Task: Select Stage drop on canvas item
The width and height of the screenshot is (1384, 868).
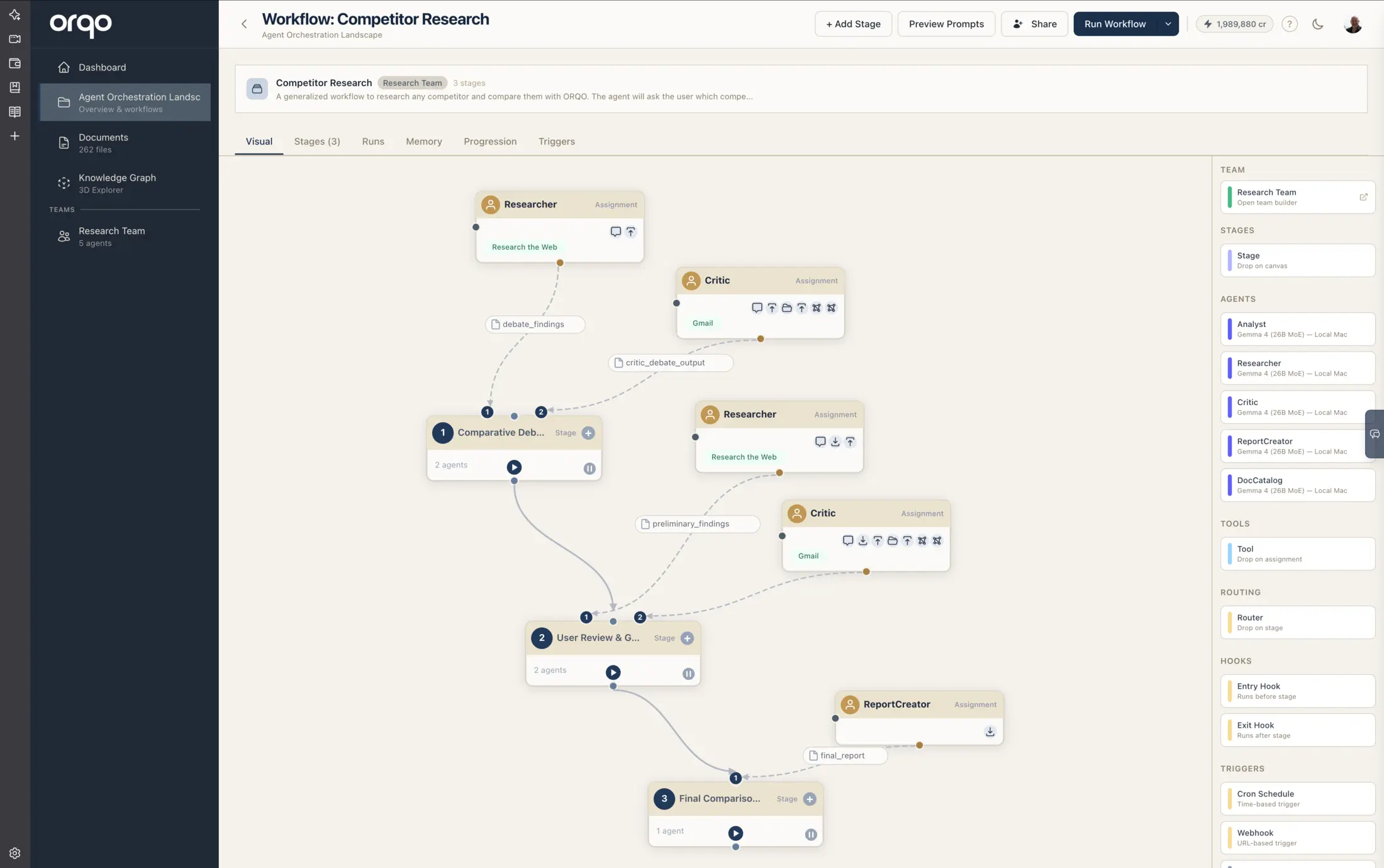Action: point(1297,260)
